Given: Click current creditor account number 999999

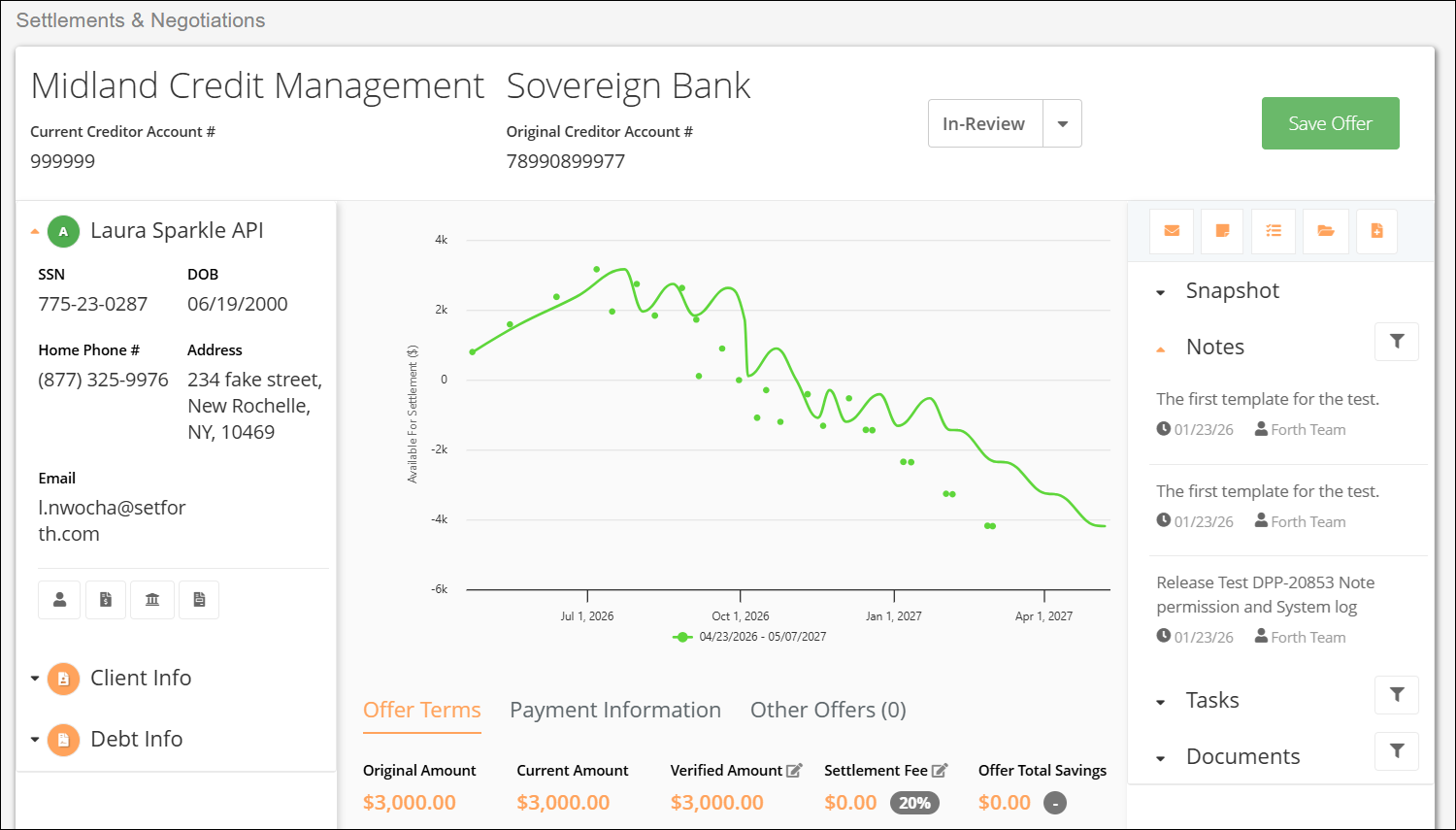Looking at the screenshot, I should [63, 161].
